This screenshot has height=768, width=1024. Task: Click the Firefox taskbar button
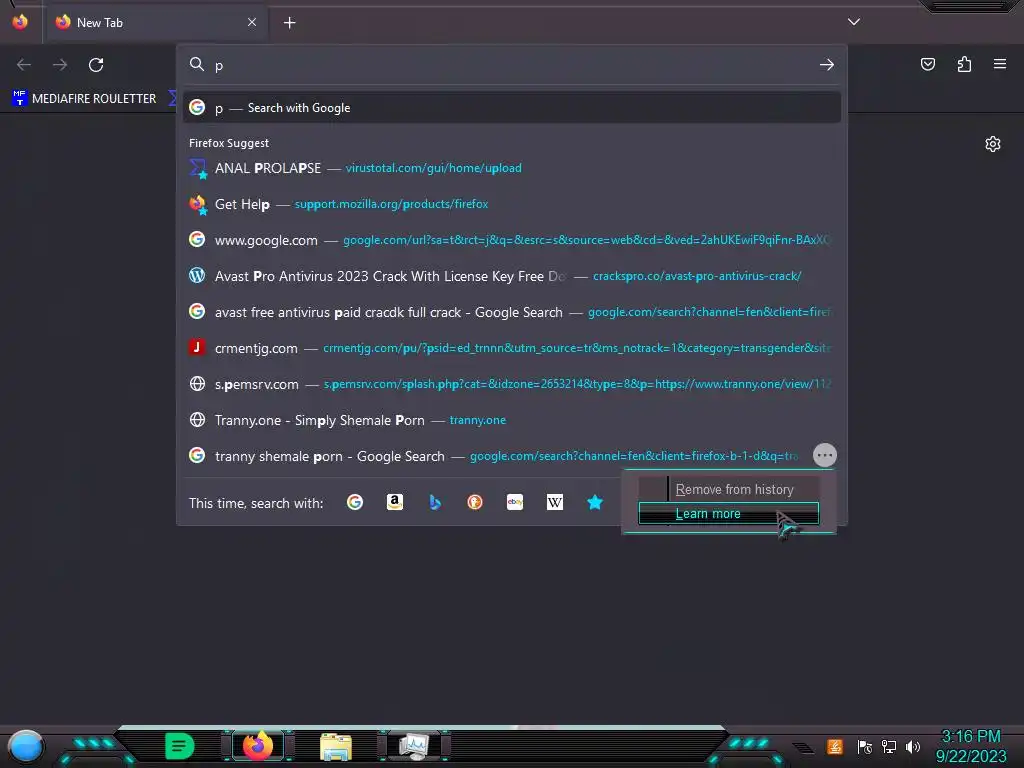258,746
